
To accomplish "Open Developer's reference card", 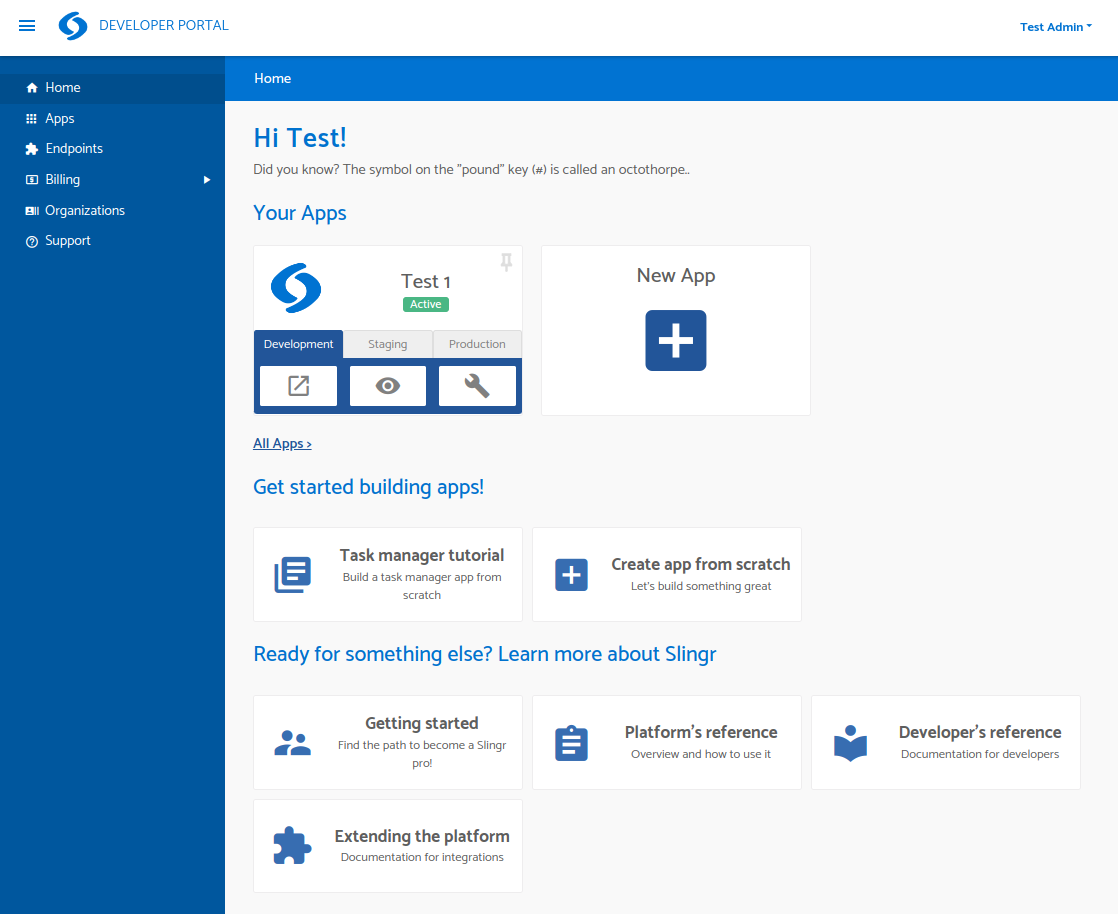I will 945,742.
